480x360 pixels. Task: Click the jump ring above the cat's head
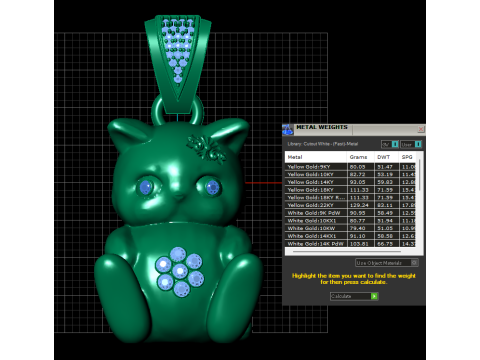177,110
